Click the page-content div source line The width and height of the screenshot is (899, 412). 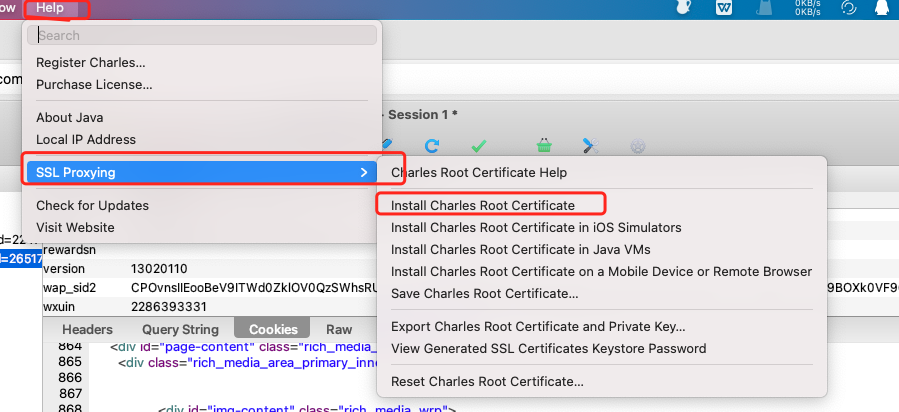point(244,346)
